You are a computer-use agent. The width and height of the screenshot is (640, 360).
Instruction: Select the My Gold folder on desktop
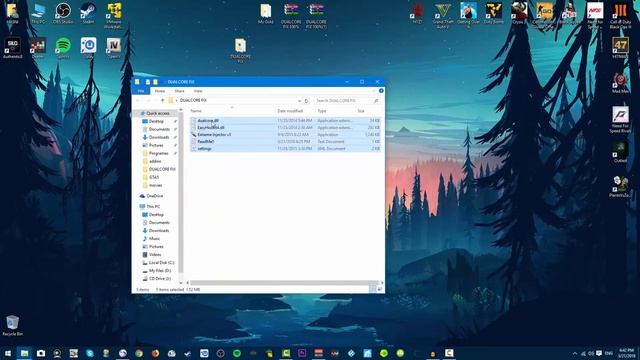[266, 13]
